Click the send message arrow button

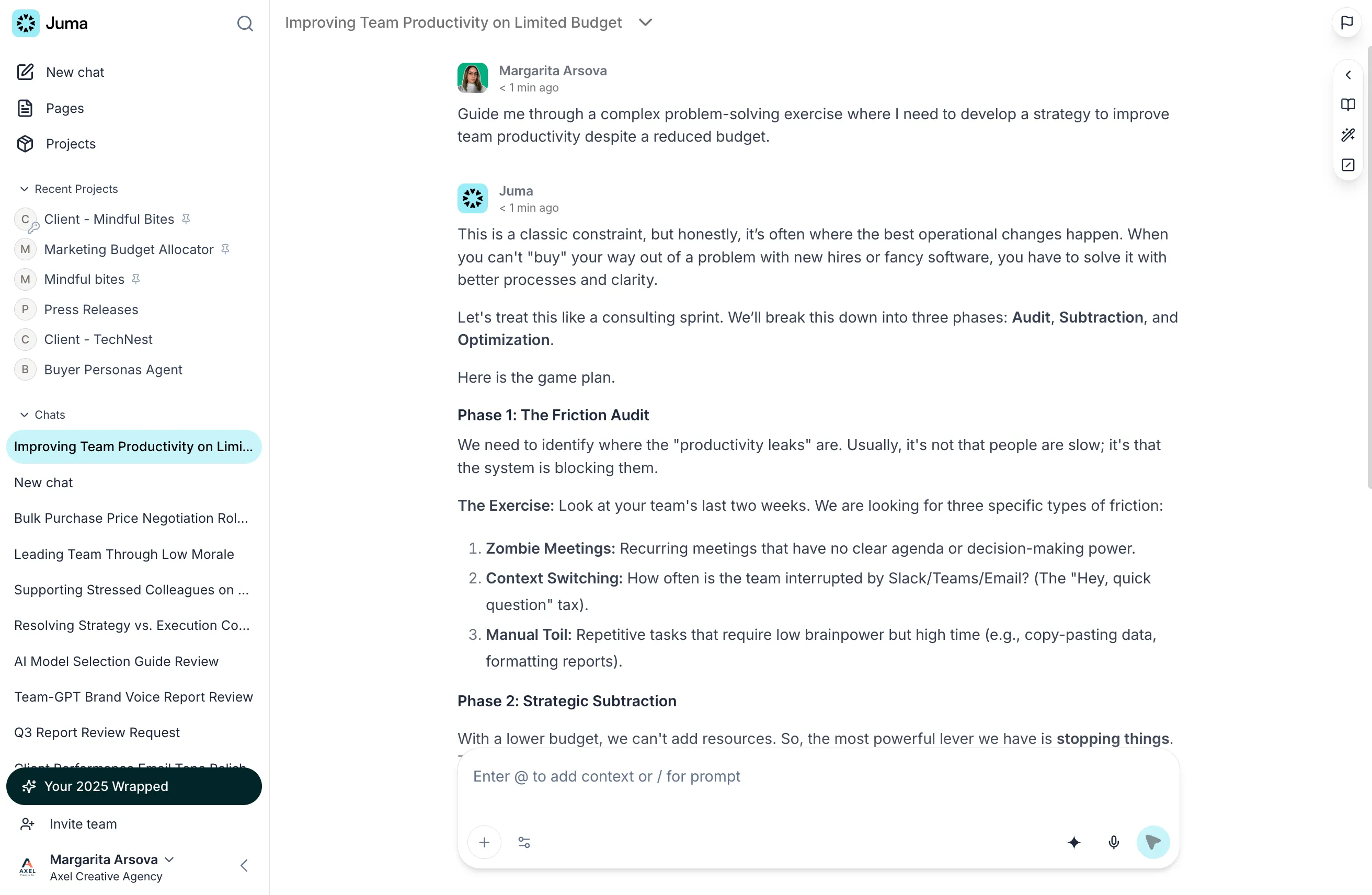pos(1153,843)
